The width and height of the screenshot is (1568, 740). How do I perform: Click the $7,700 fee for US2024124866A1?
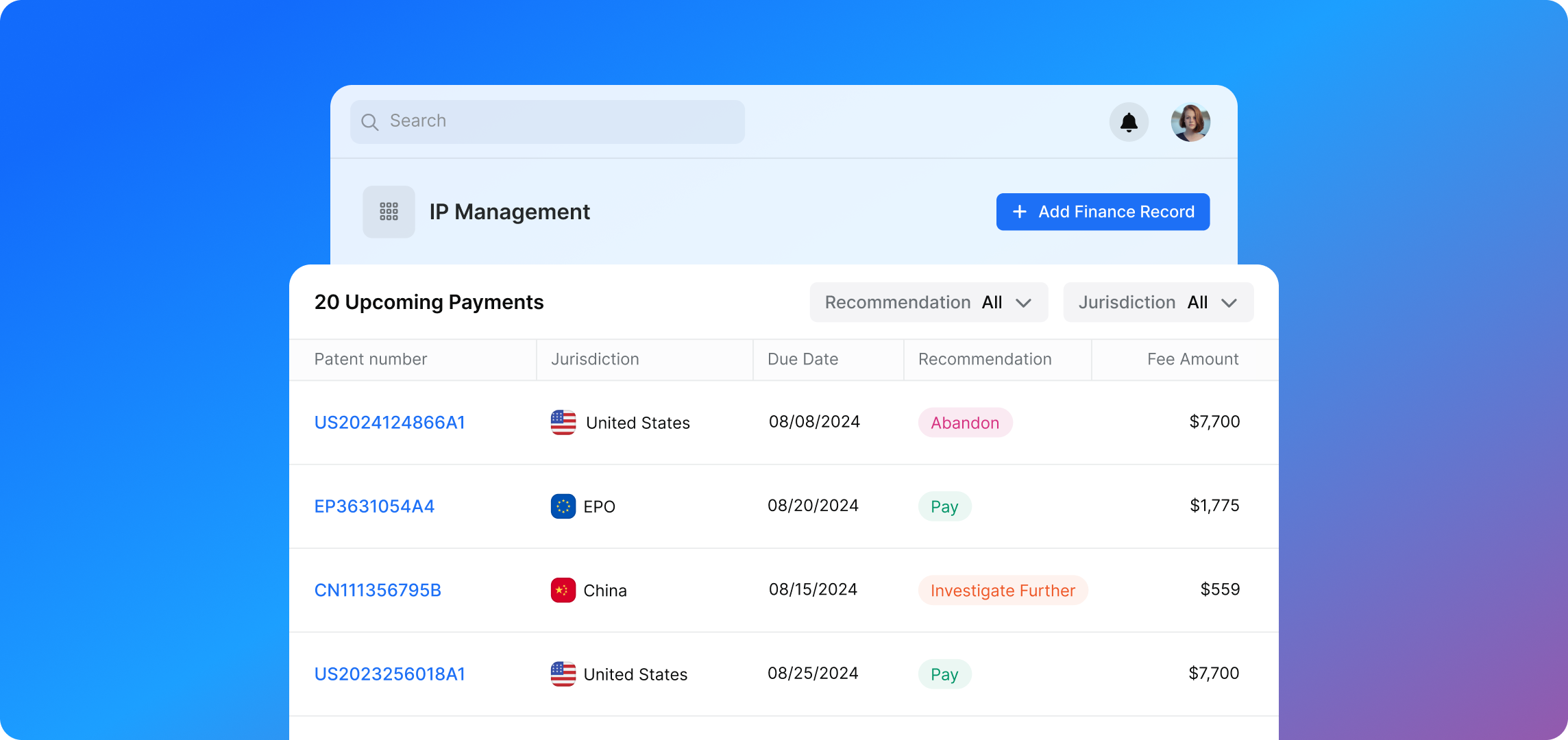pos(1214,422)
